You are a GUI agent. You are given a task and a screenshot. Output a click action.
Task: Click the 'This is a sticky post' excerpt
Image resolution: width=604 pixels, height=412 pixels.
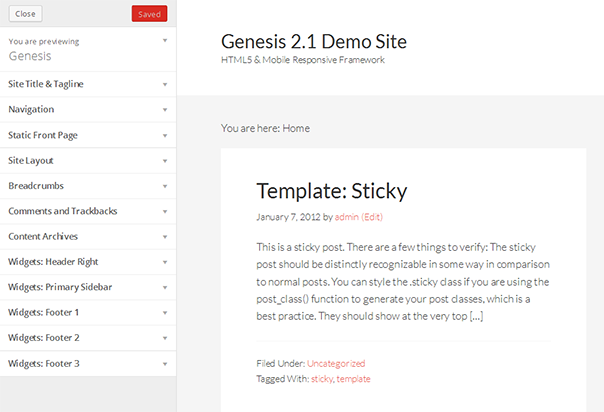[403, 281]
